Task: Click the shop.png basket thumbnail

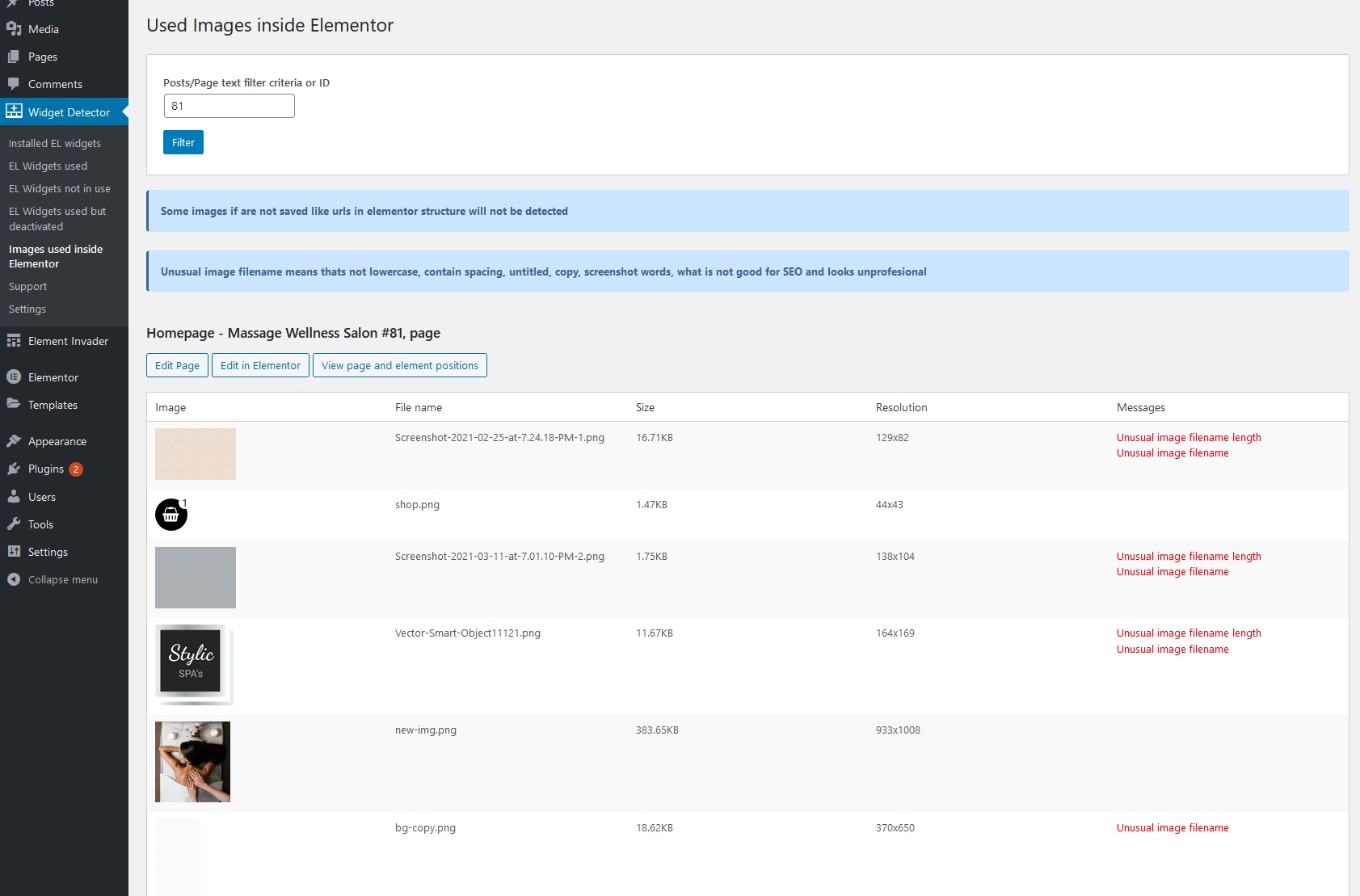Action: pos(171,515)
